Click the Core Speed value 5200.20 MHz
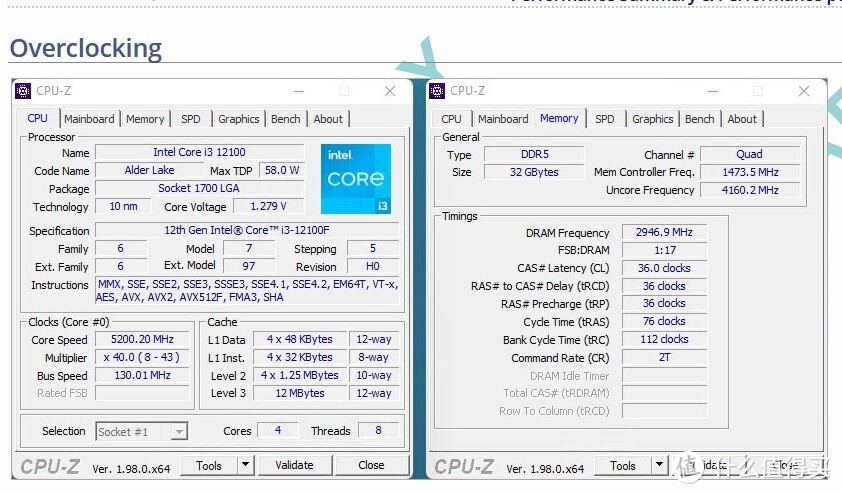 [142, 339]
